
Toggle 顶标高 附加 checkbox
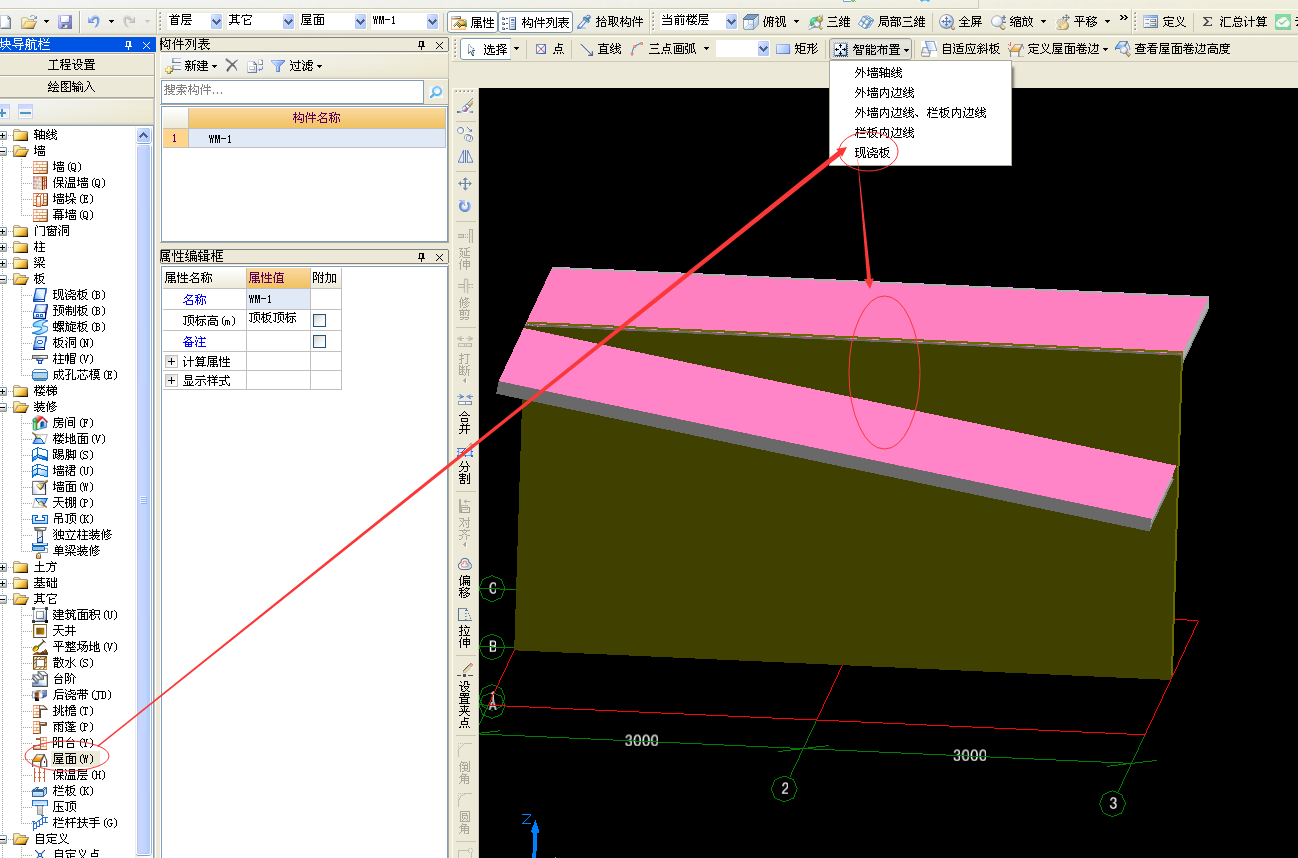click(x=320, y=320)
